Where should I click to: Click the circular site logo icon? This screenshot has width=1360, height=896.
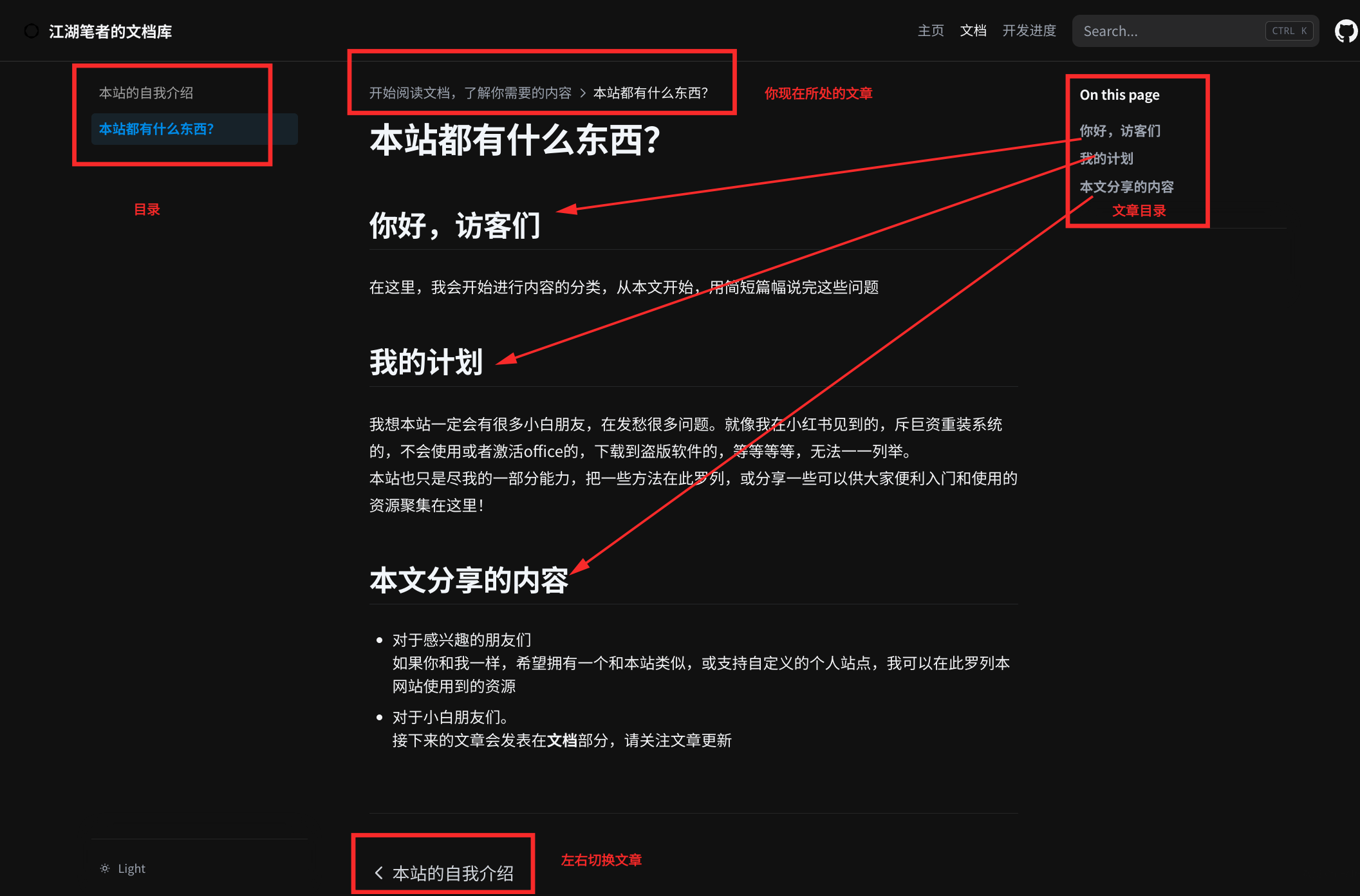tap(31, 31)
